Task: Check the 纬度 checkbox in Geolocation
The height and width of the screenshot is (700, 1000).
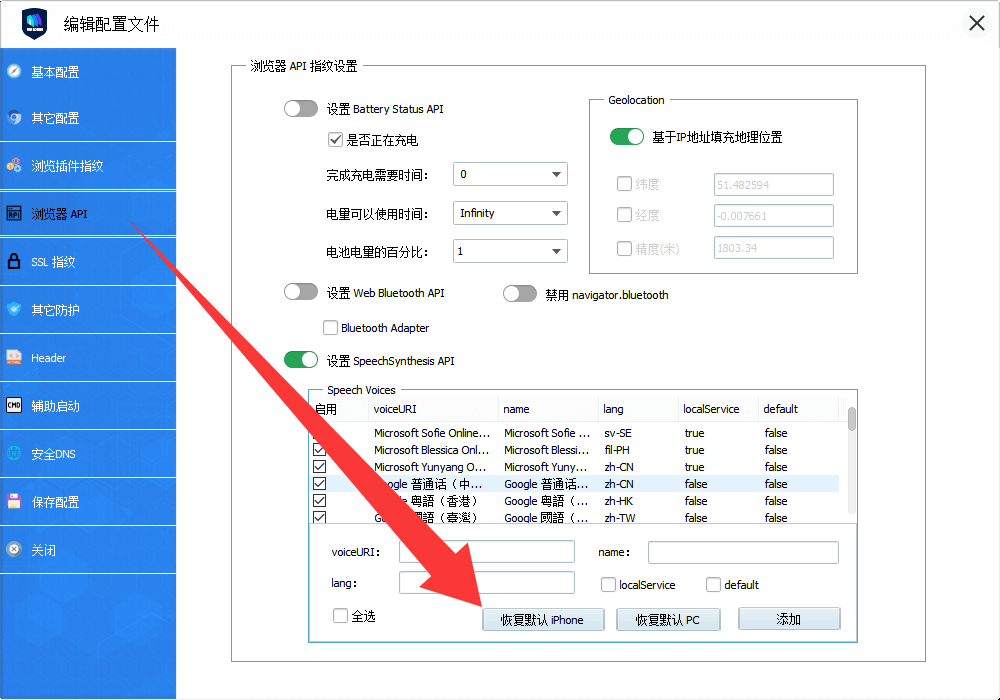Action: tap(623, 184)
